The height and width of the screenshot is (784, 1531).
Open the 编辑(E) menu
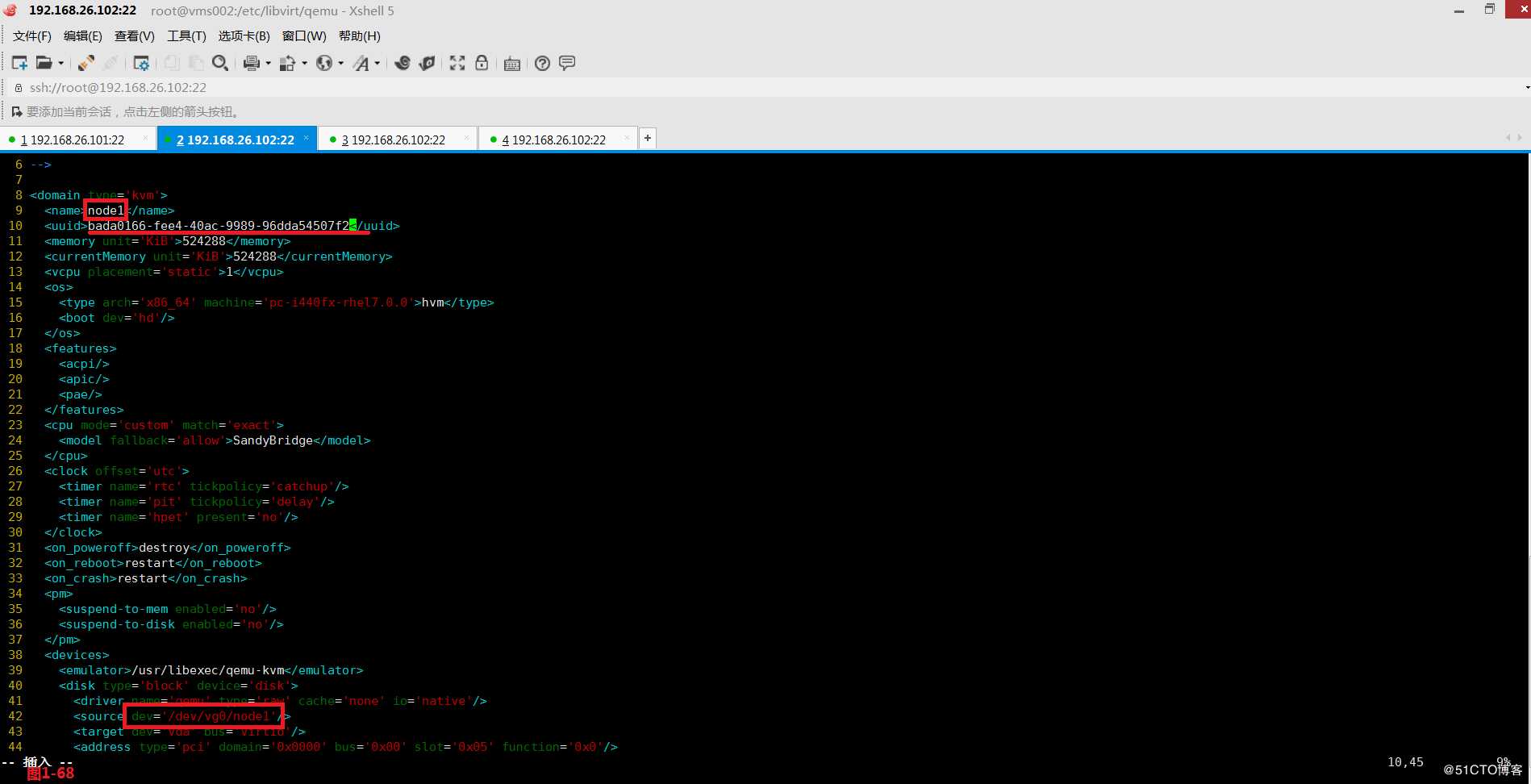point(83,36)
